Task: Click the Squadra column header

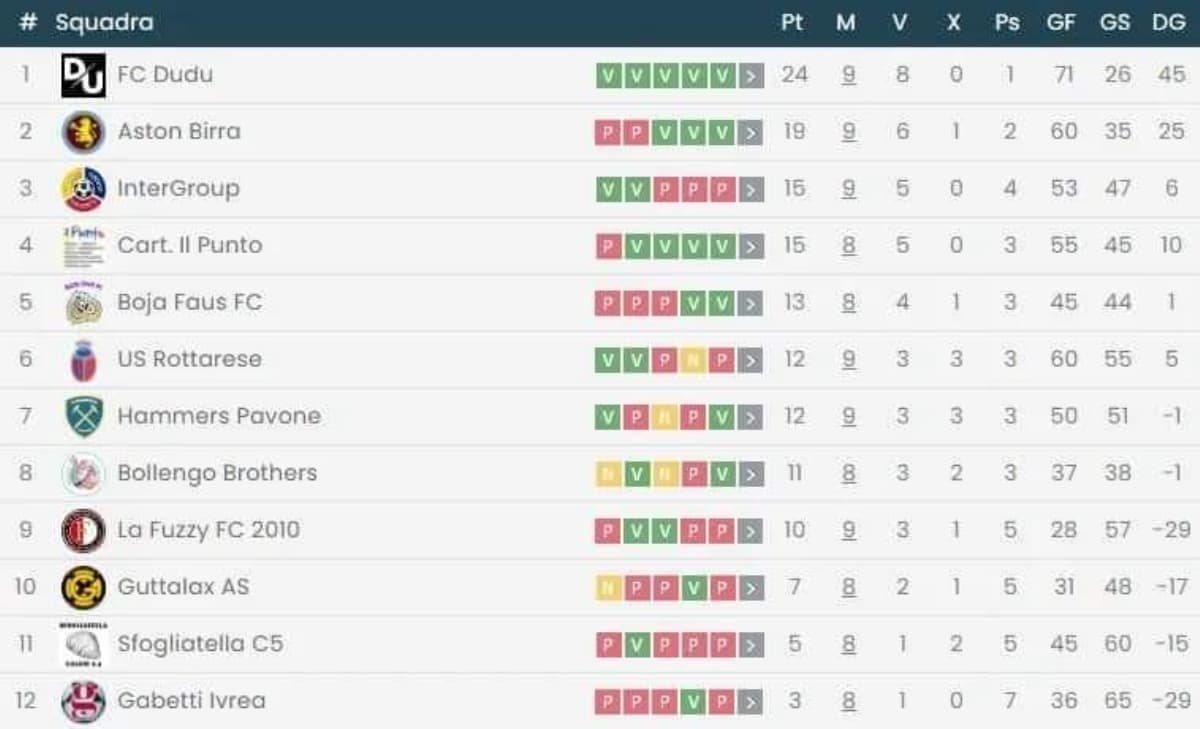Action: coord(104,22)
